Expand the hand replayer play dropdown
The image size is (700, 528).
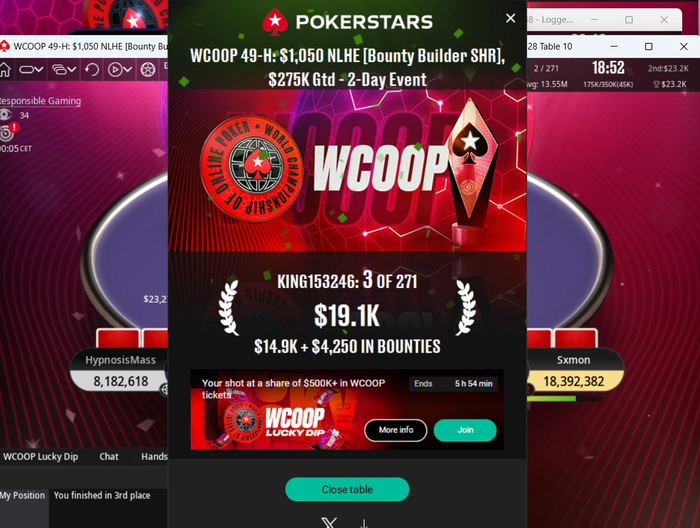(120, 70)
